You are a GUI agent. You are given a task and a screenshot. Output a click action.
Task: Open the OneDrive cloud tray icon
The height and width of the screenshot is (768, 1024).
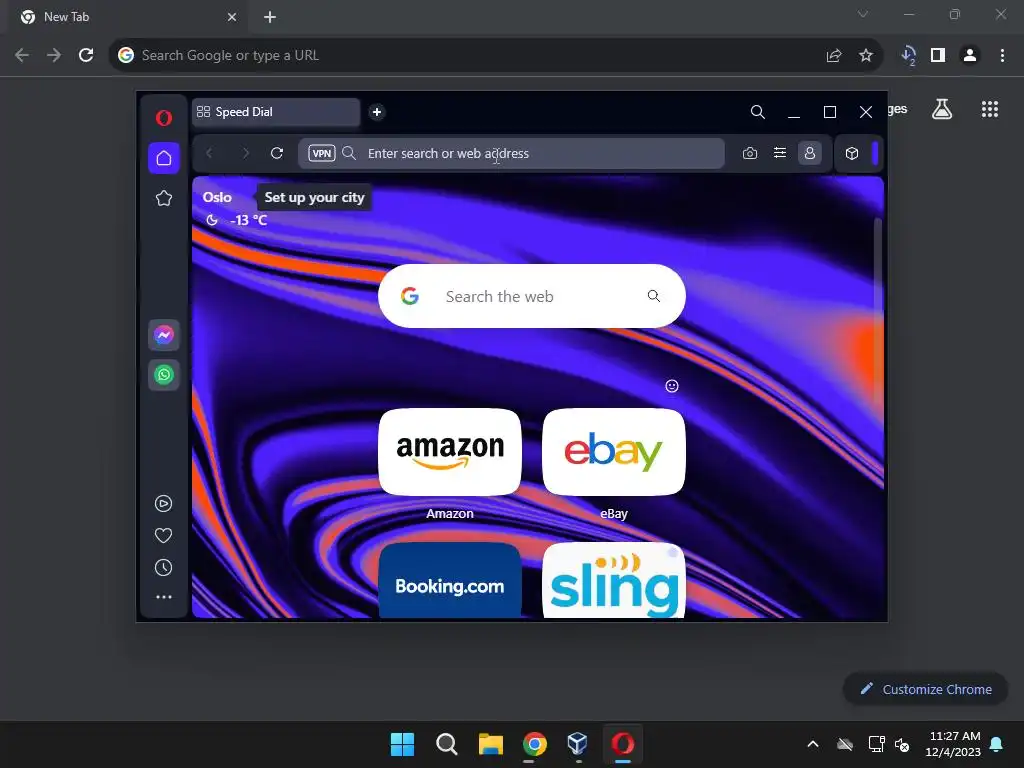845,744
